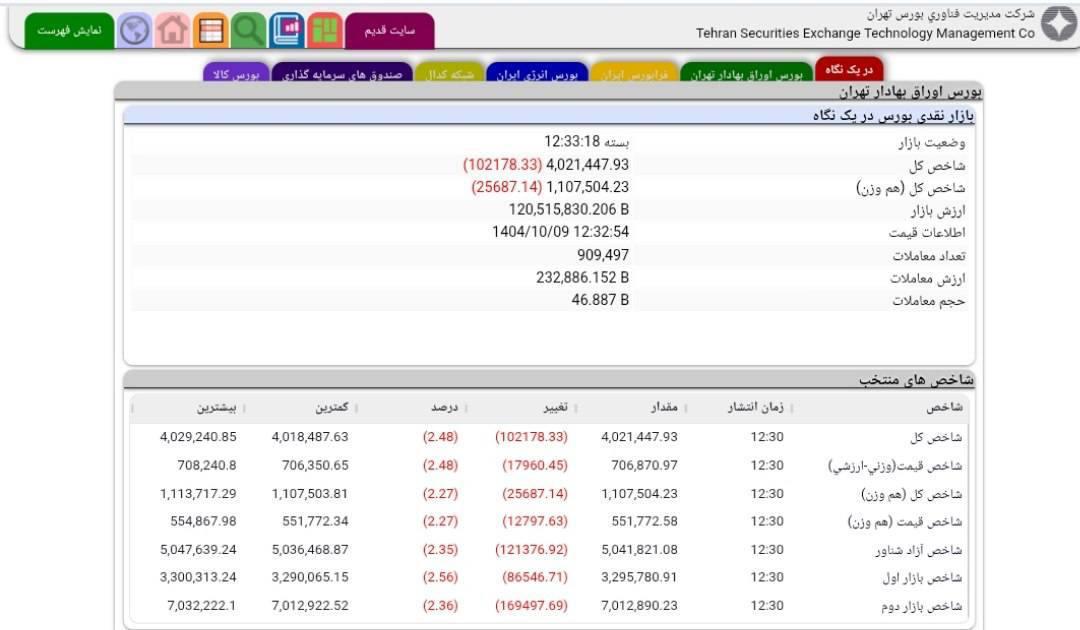Open the orange market watch table icon
Viewport: 1080px width, 630px height.
pos(210,29)
